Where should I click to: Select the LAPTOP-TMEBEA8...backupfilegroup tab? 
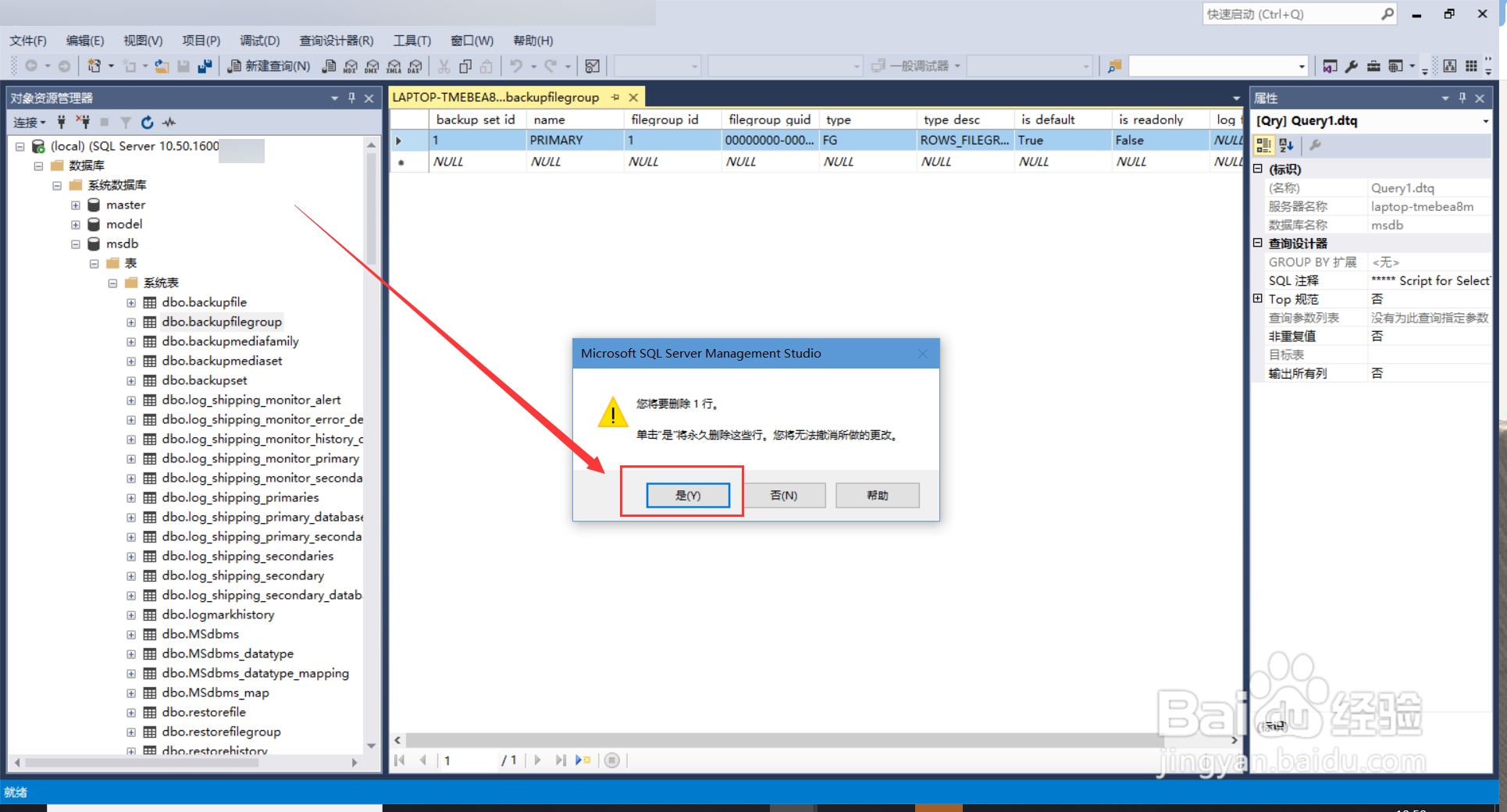tap(496, 97)
